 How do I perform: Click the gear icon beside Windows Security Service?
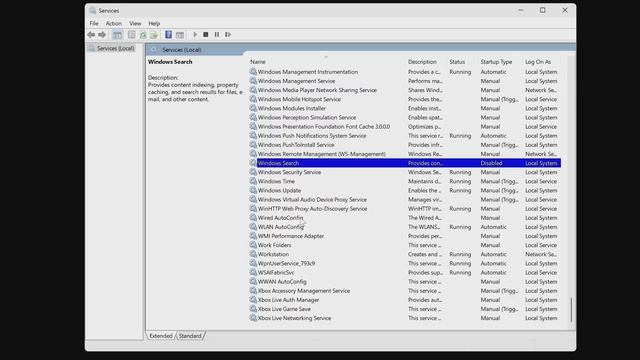[253, 172]
